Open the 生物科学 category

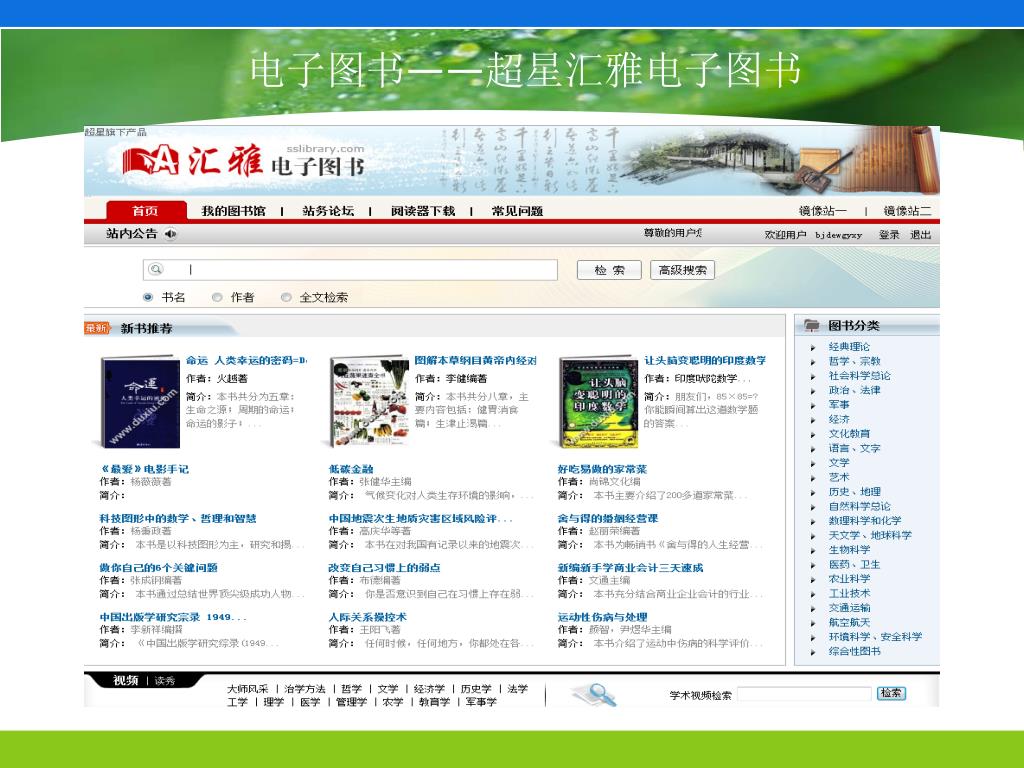pos(850,549)
